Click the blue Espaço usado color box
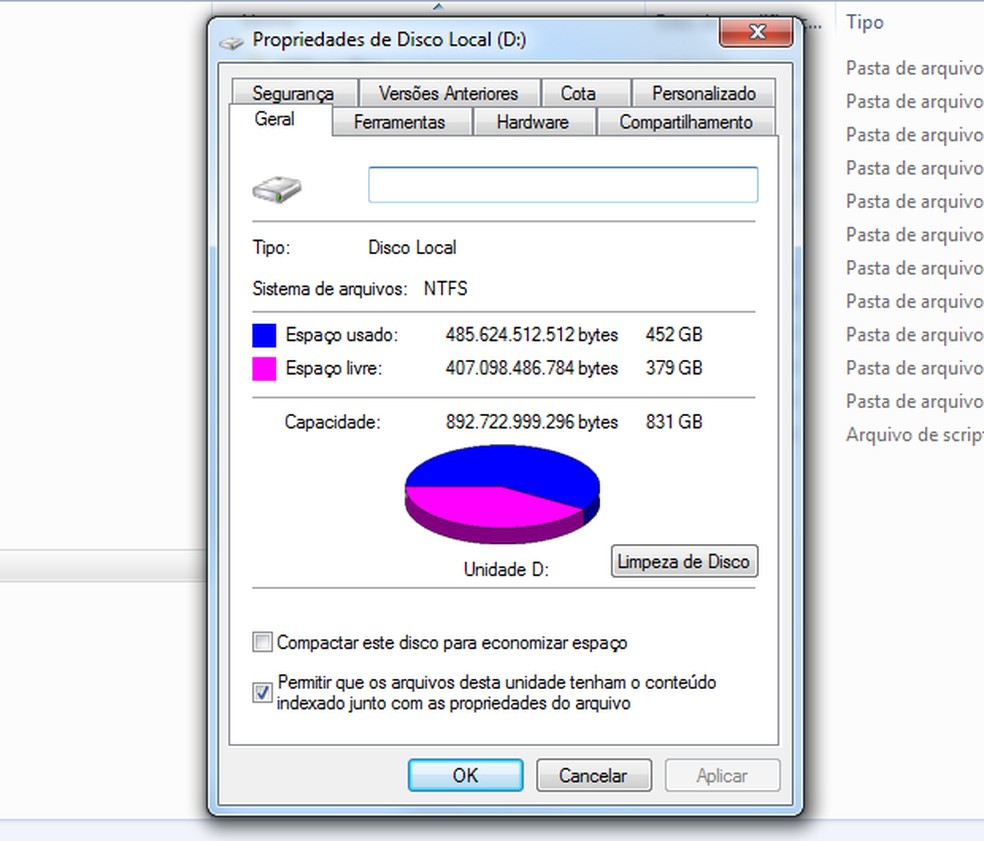The image size is (984, 841). [264, 335]
